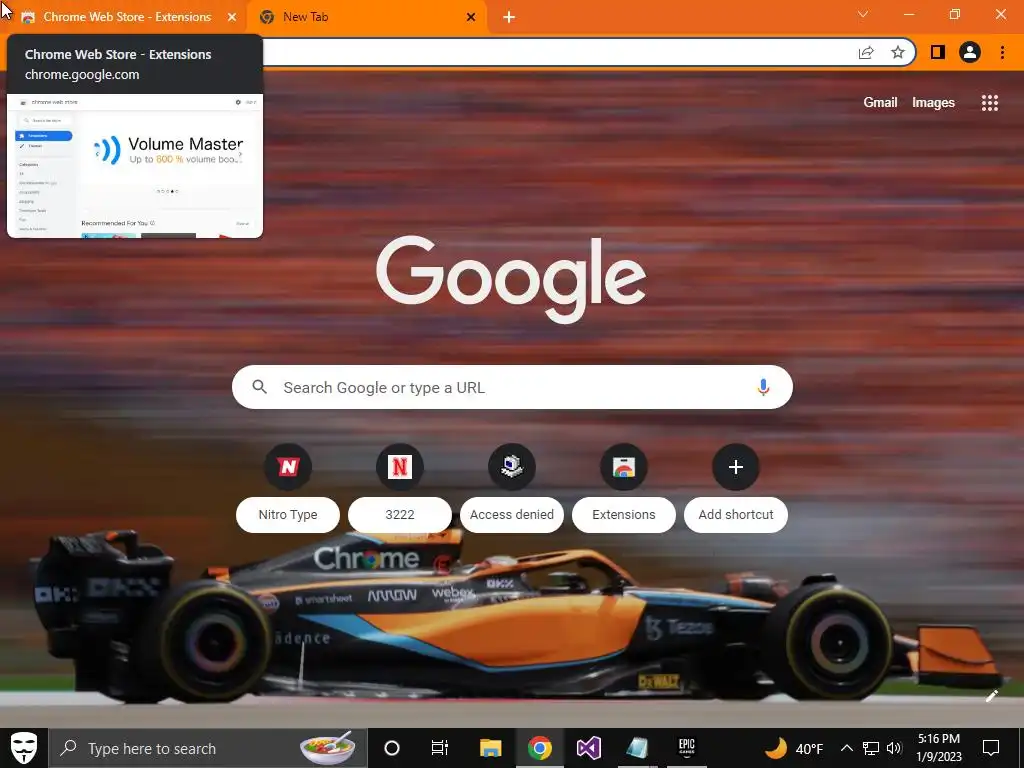Viewport: 1024px width, 768px height.
Task: Open File Explorer from taskbar
Action: click(x=490, y=748)
